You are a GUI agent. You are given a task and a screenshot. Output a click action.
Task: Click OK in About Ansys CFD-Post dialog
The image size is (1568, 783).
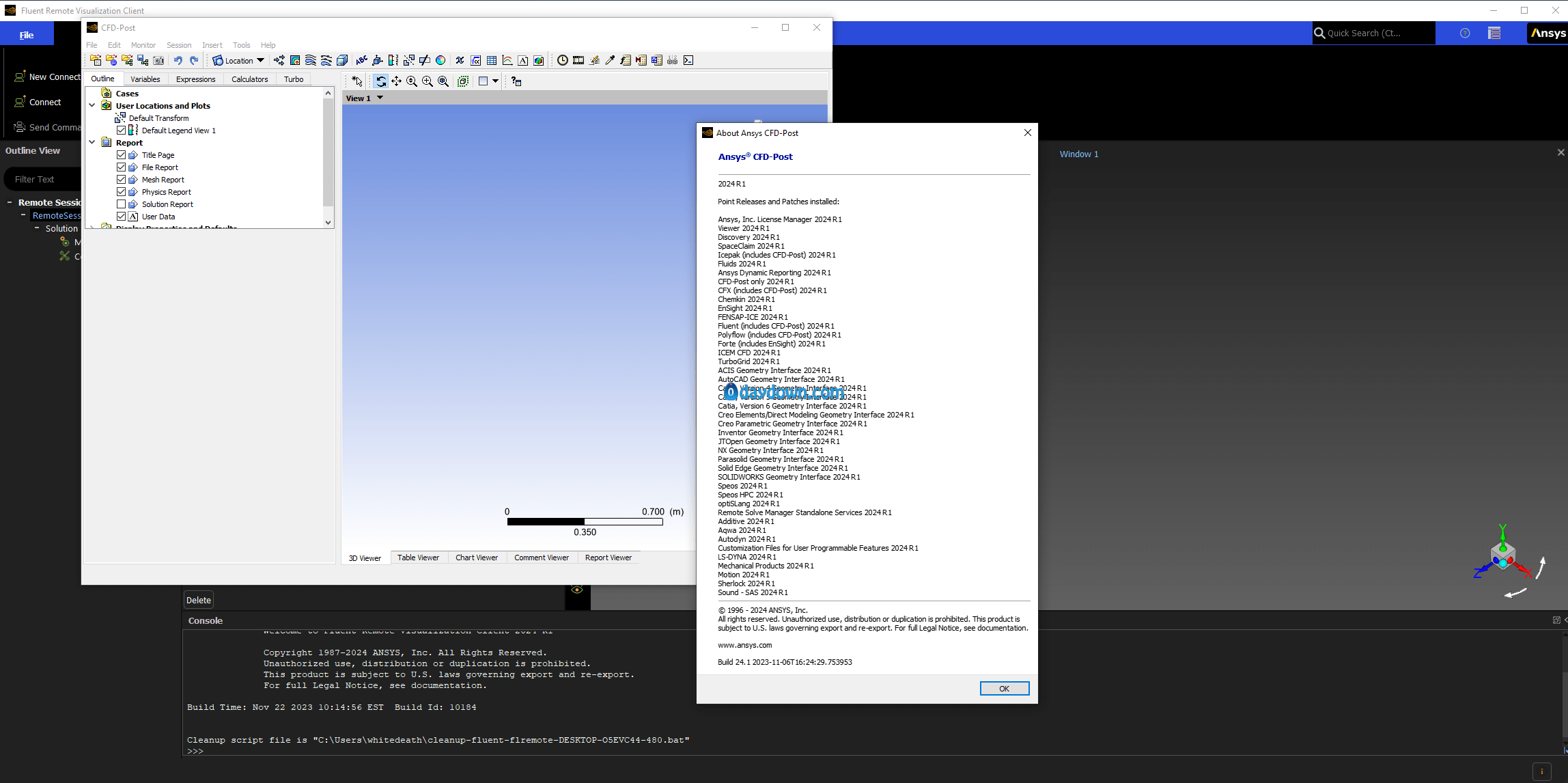[1004, 688]
